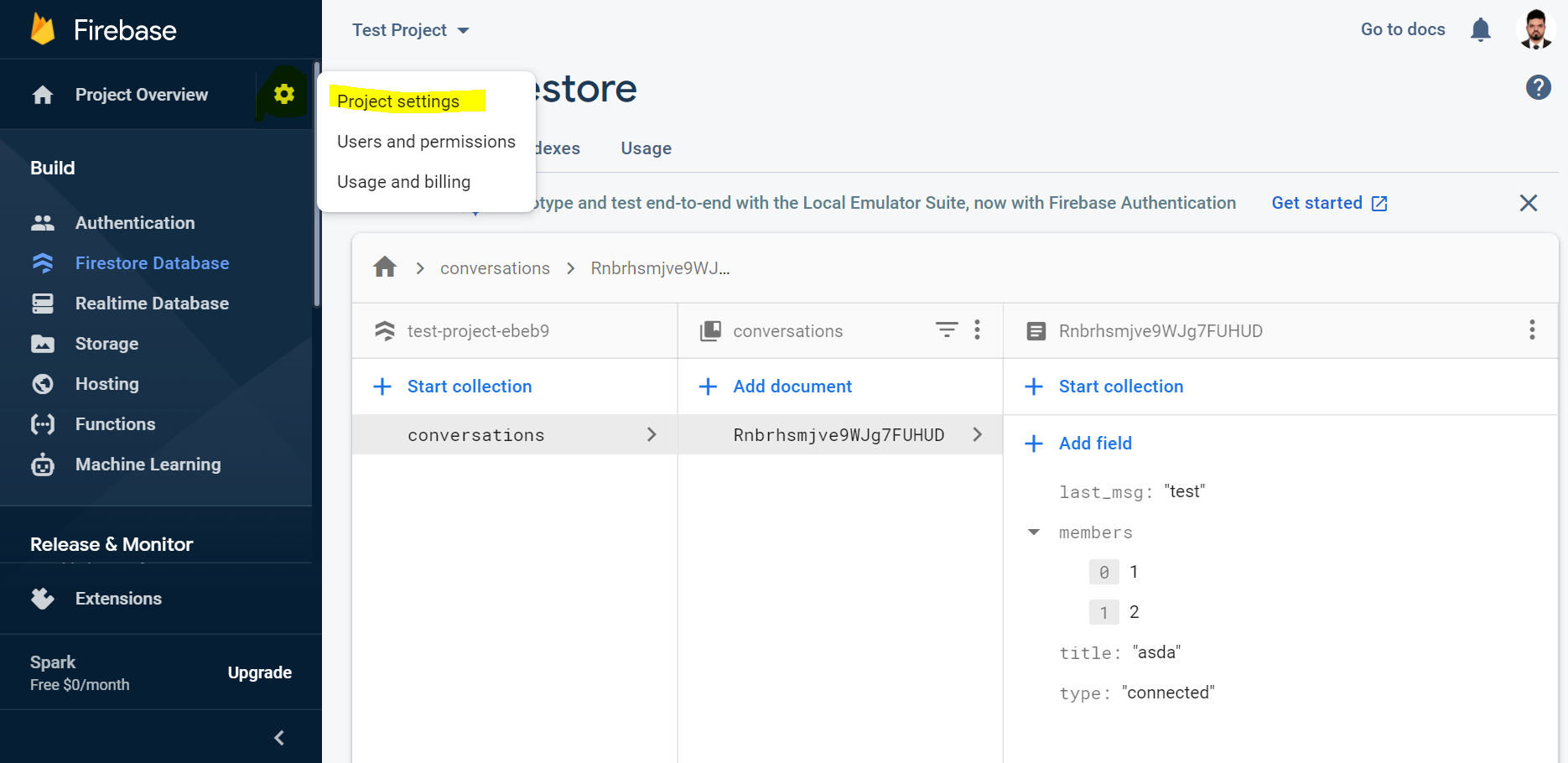Click the Go to docs link
Viewport: 1568px width, 763px height.
(x=1403, y=29)
